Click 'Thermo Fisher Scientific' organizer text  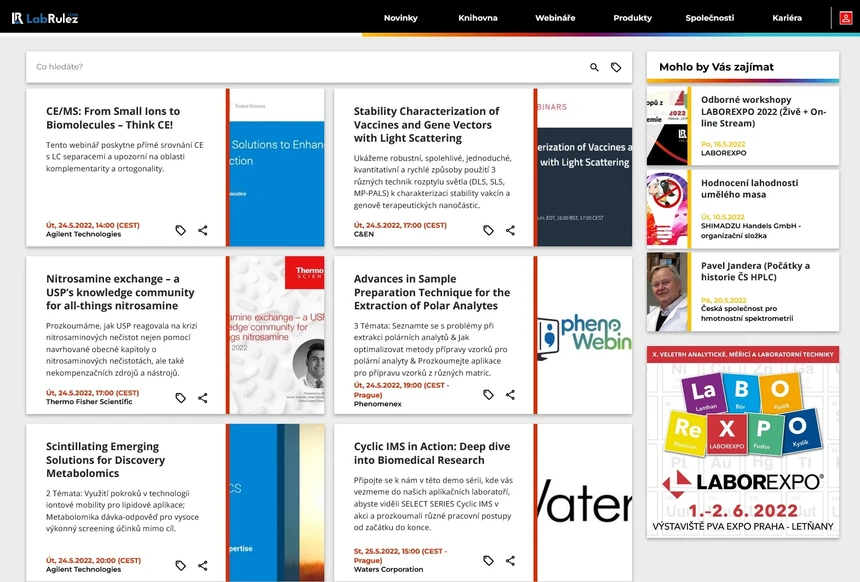[89, 402]
